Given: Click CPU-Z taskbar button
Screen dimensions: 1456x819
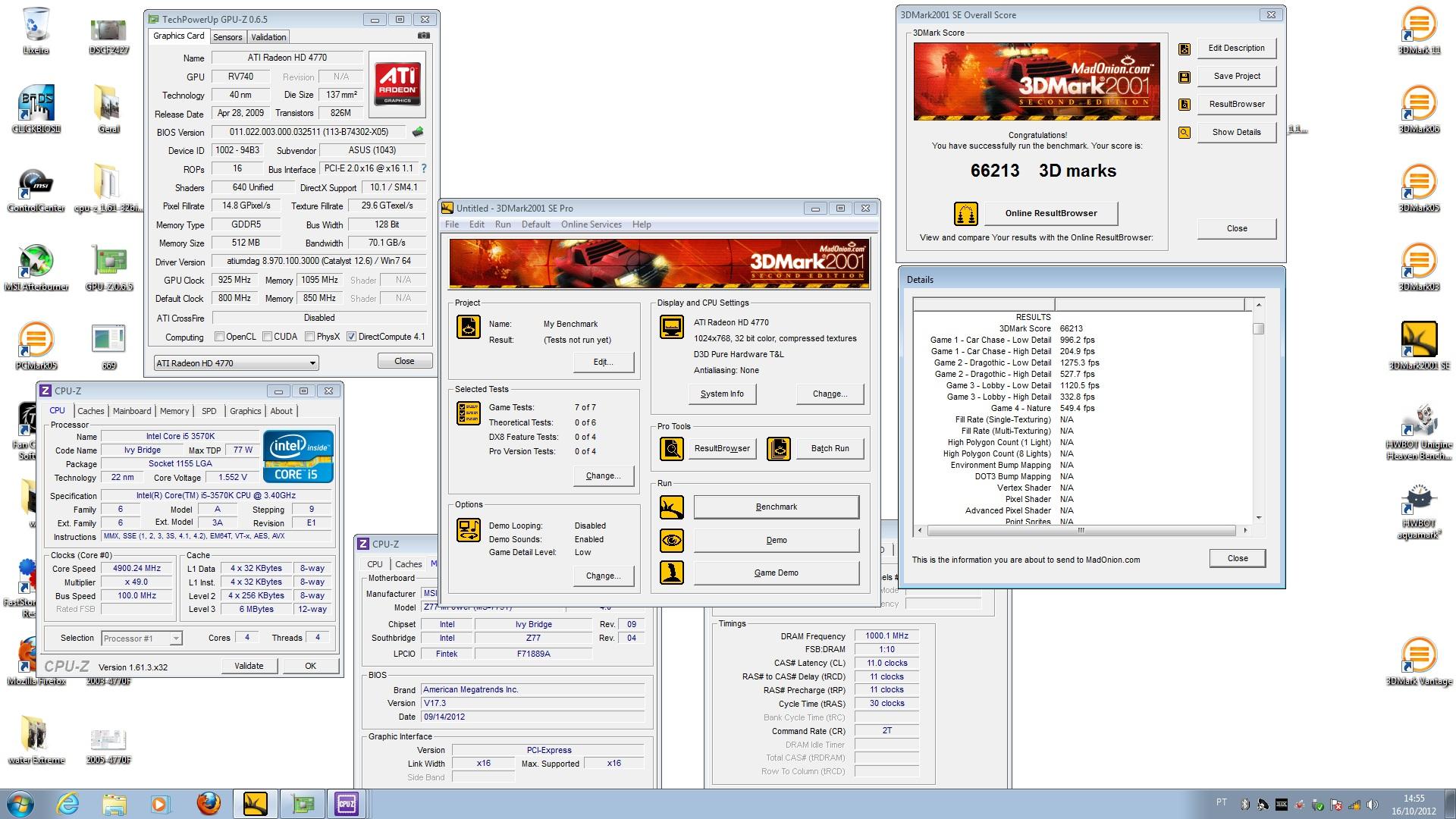Looking at the screenshot, I should (347, 804).
